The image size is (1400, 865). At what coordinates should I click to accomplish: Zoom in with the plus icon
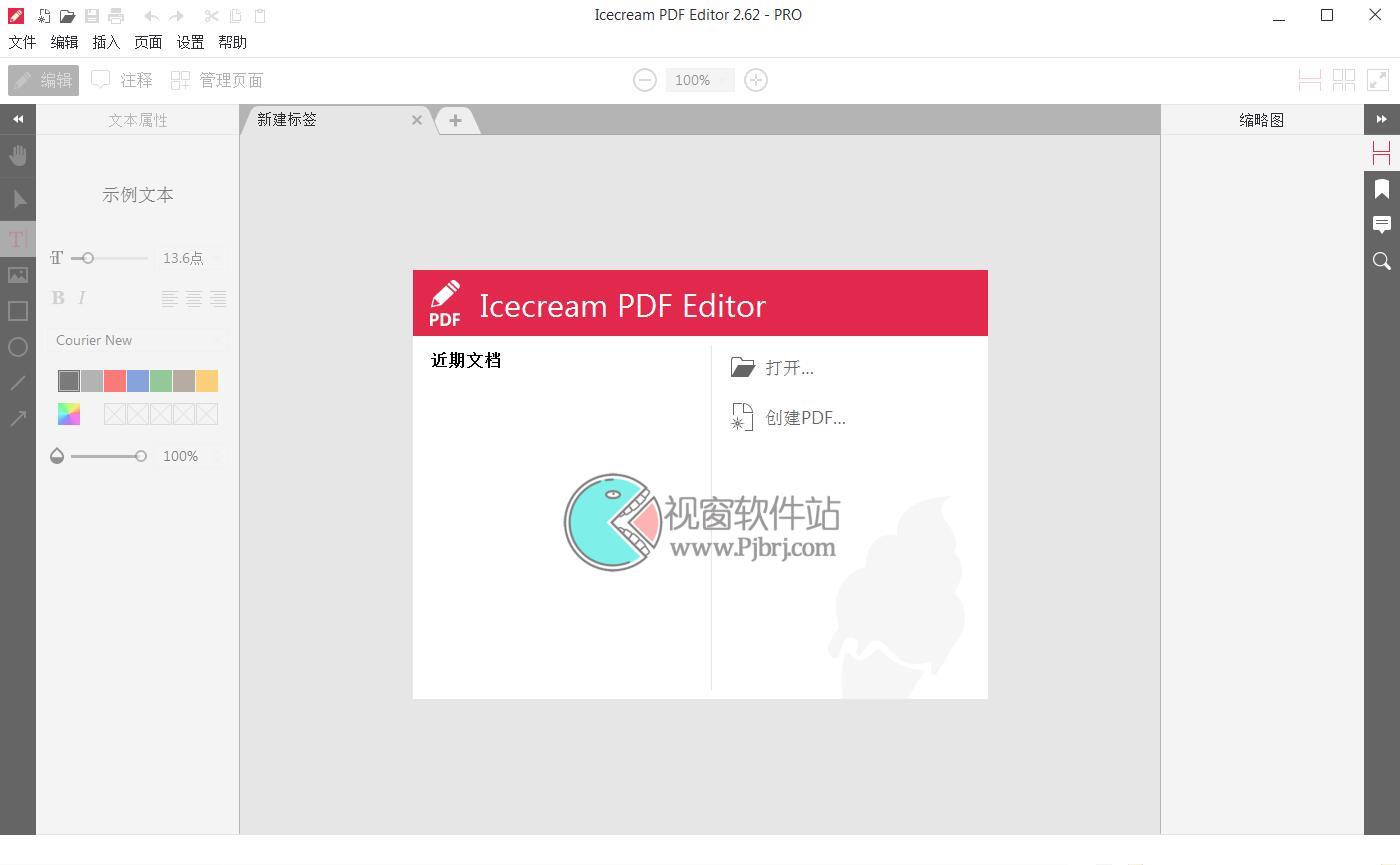[756, 80]
